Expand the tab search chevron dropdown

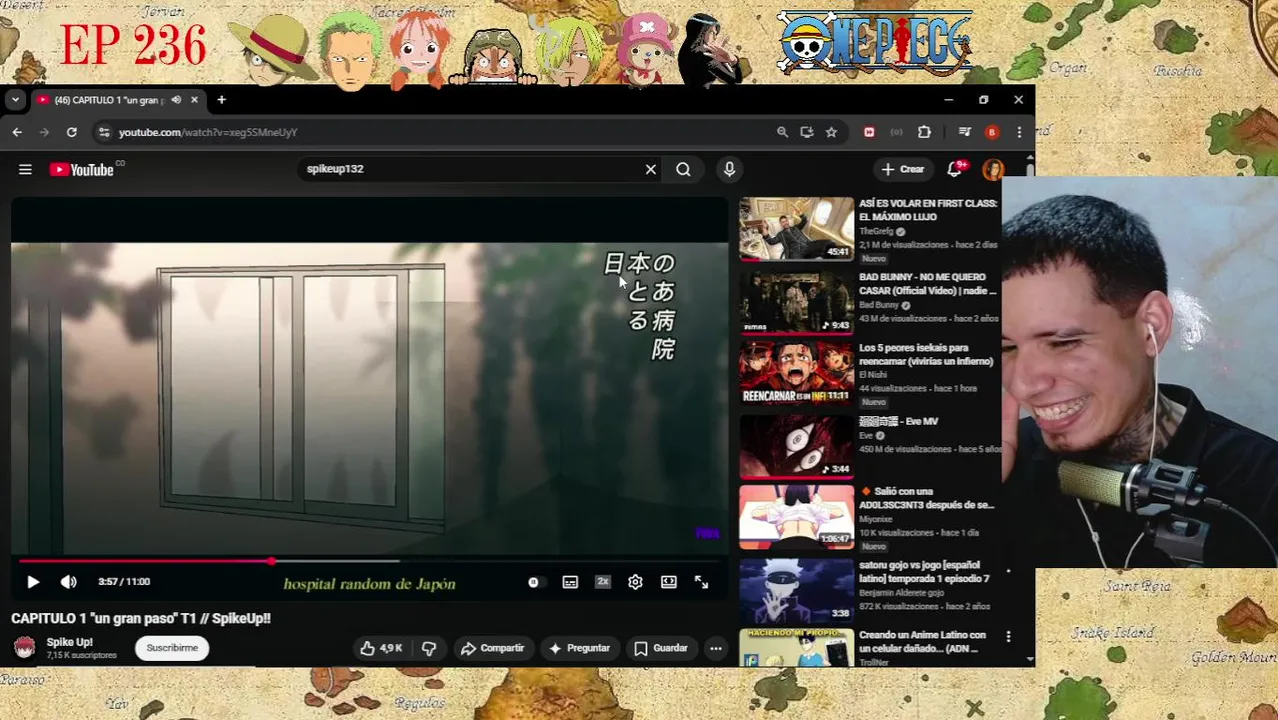point(15,100)
